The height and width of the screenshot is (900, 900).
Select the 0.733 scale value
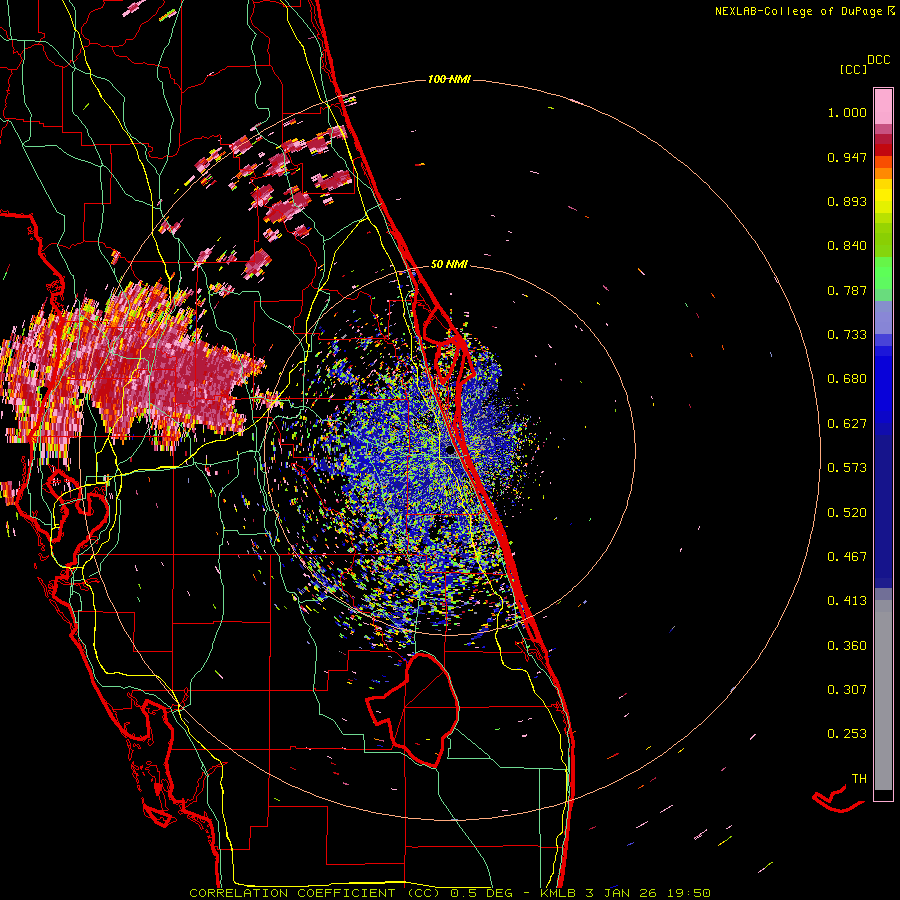point(847,335)
